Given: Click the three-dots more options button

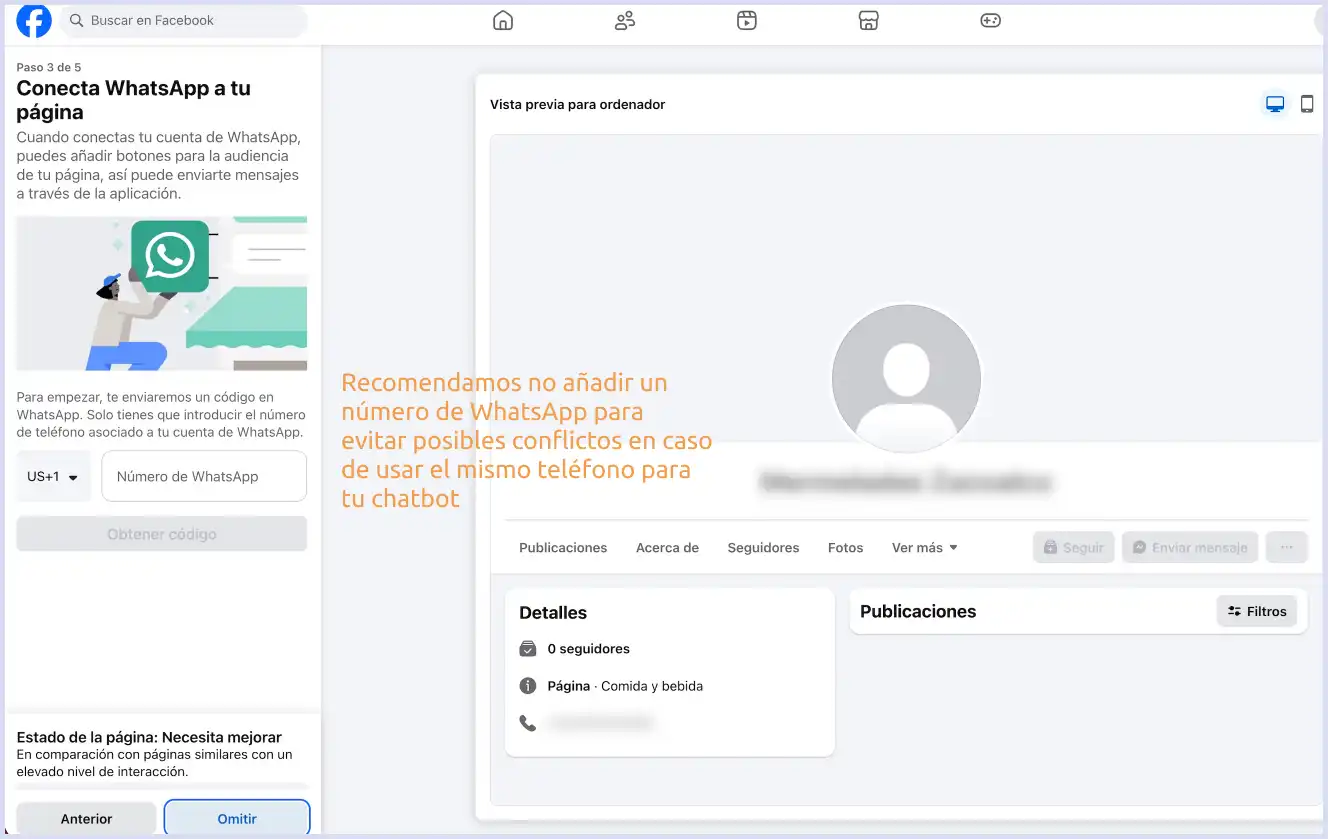Looking at the screenshot, I should (1287, 547).
